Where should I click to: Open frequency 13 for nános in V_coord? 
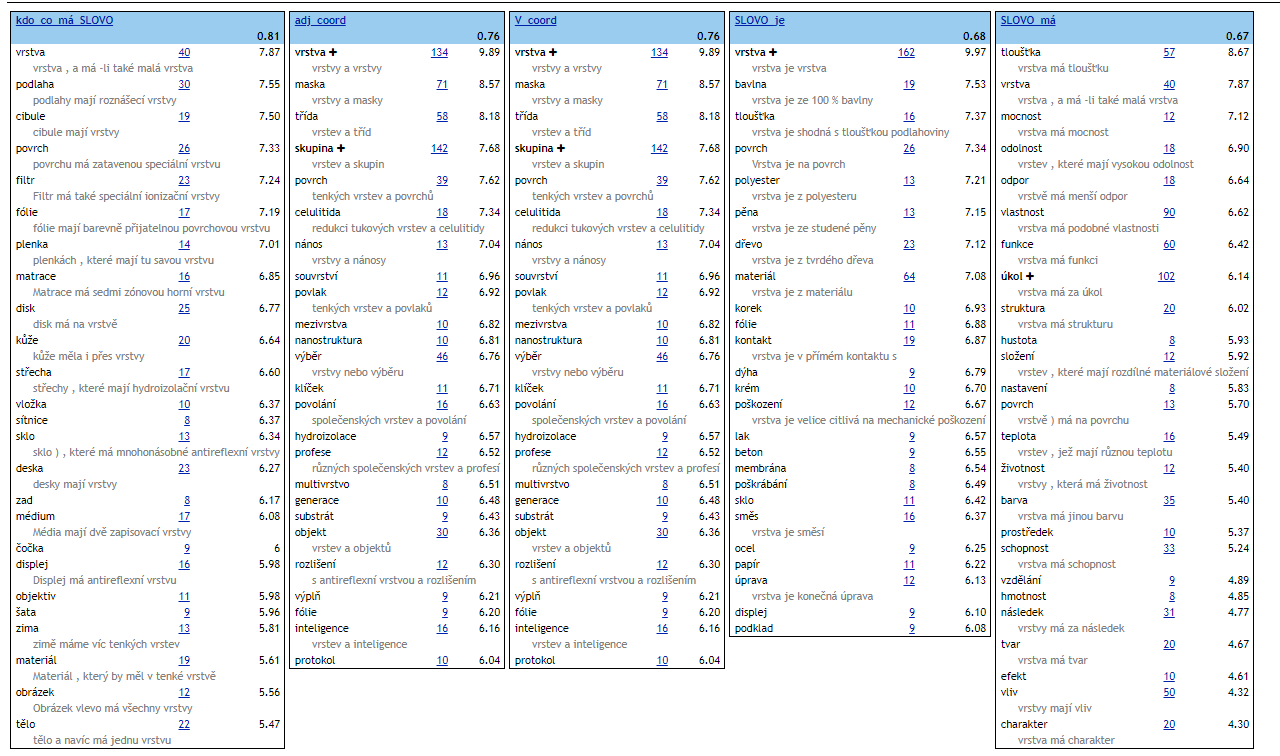[x=662, y=244]
